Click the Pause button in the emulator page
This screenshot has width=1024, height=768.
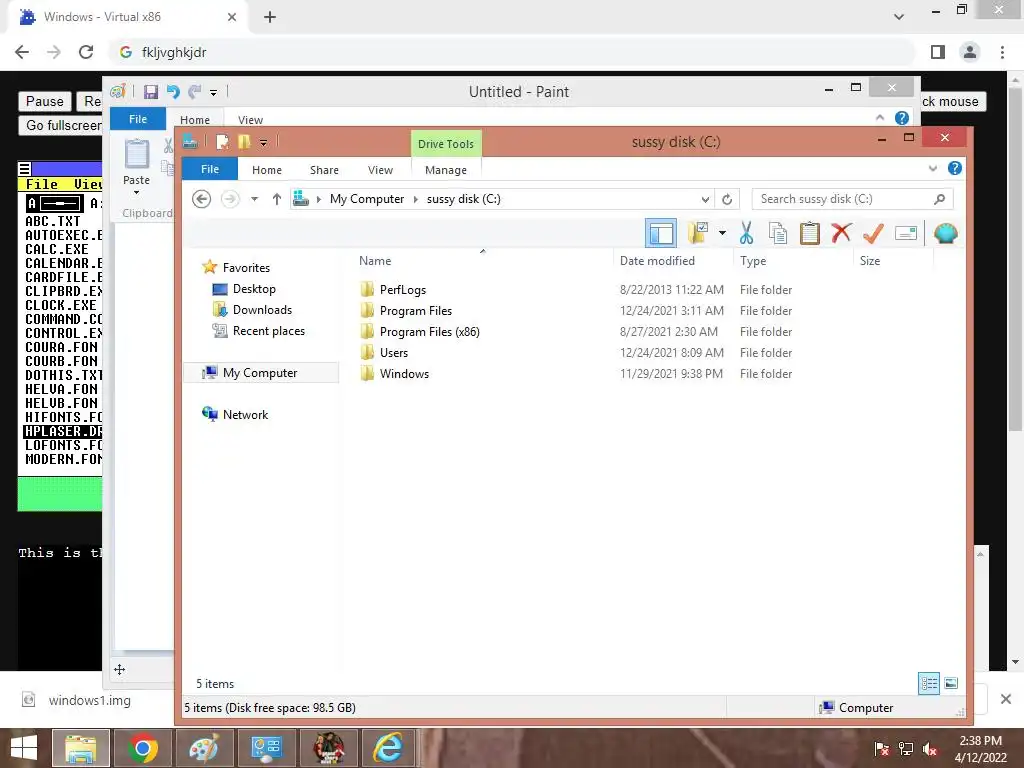(44, 101)
